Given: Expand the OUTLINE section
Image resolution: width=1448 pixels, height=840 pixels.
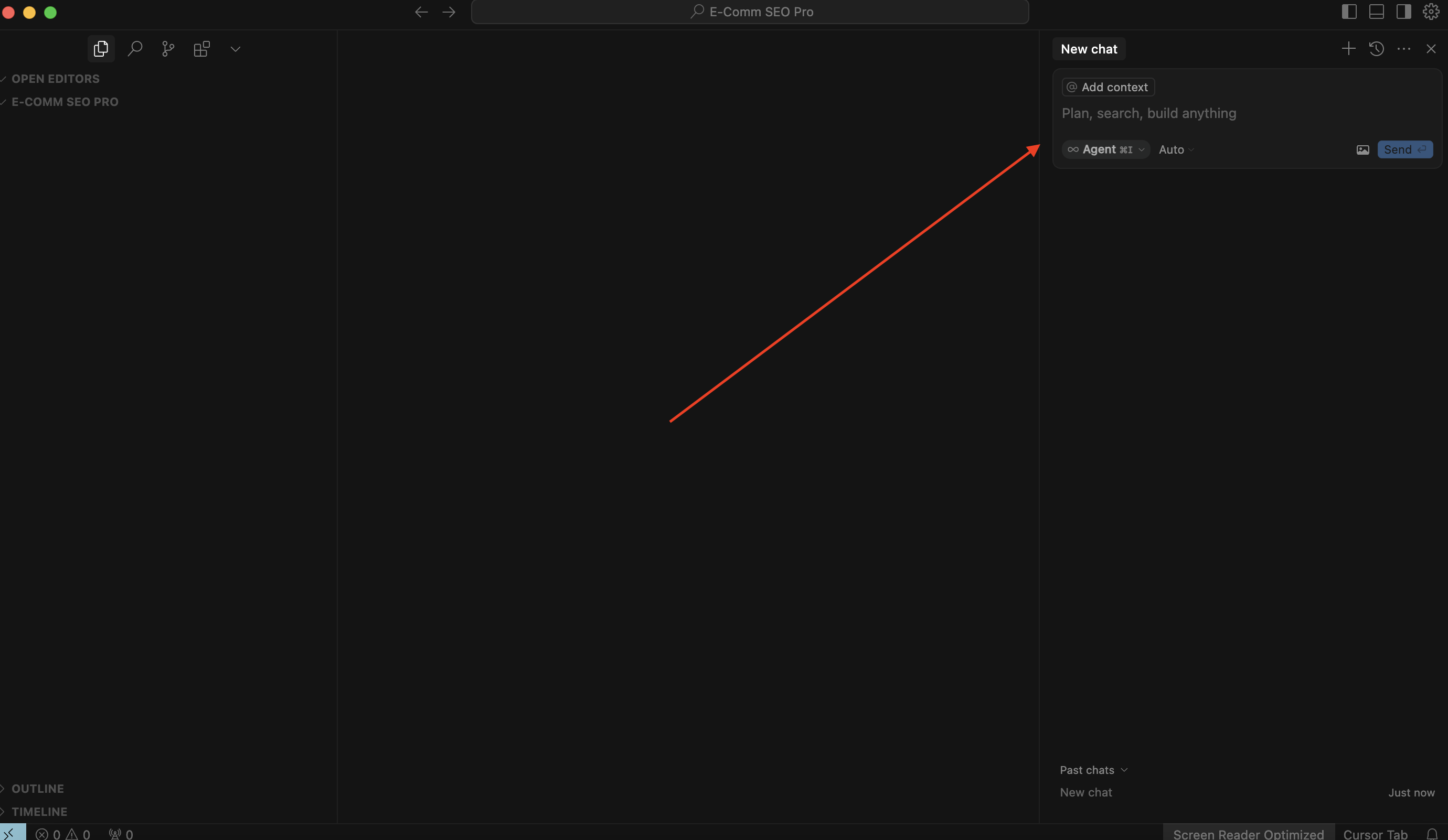Looking at the screenshot, I should 38,788.
